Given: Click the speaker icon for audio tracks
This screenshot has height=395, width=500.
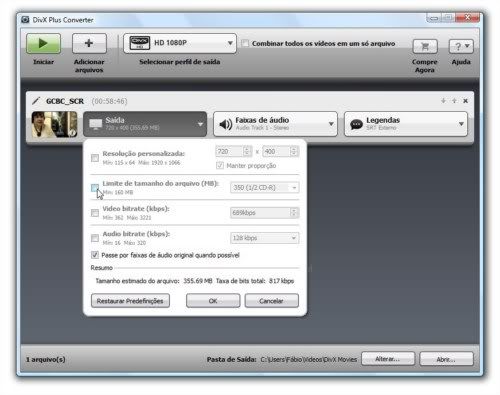Looking at the screenshot, I should pyautogui.click(x=226, y=124).
